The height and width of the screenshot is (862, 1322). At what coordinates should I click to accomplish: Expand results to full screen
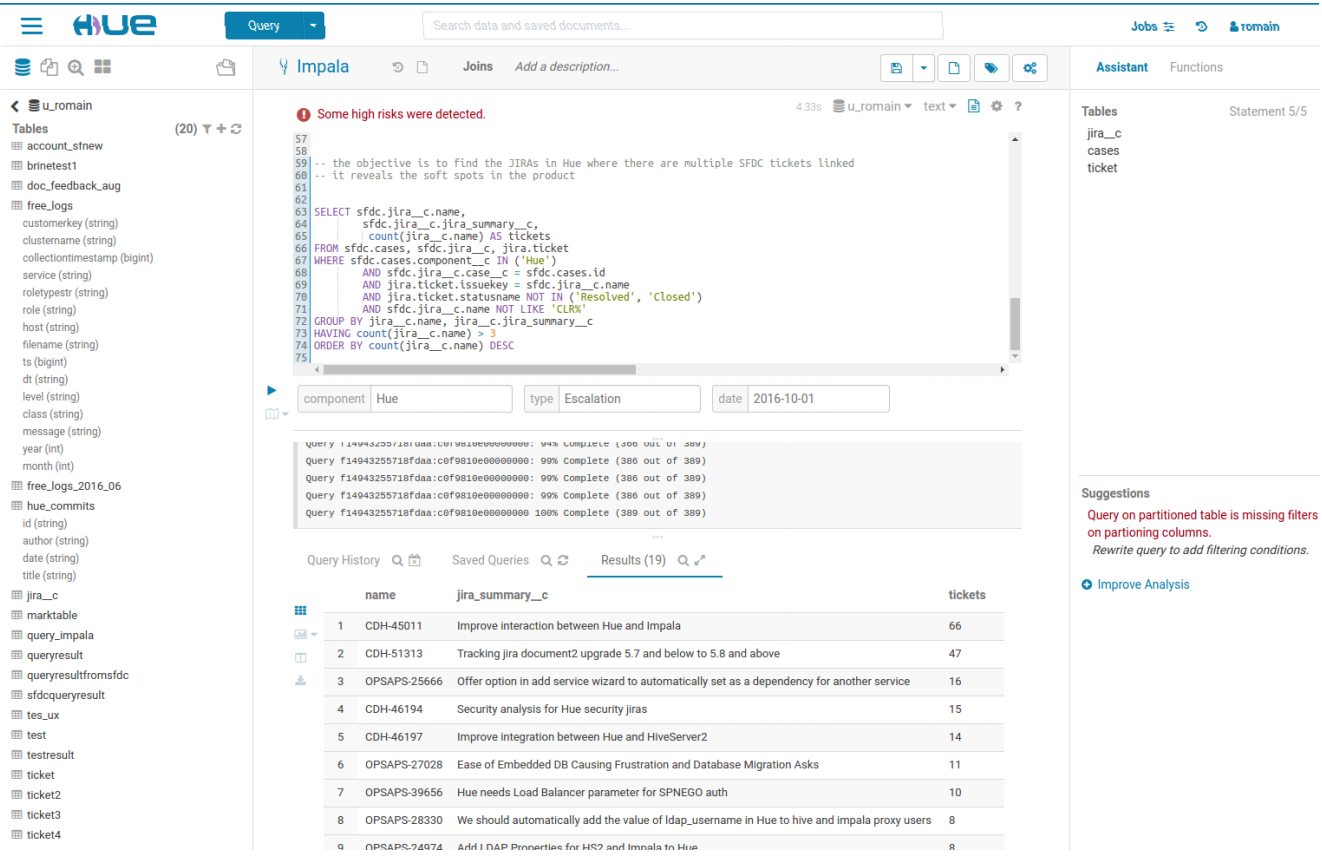pos(700,561)
